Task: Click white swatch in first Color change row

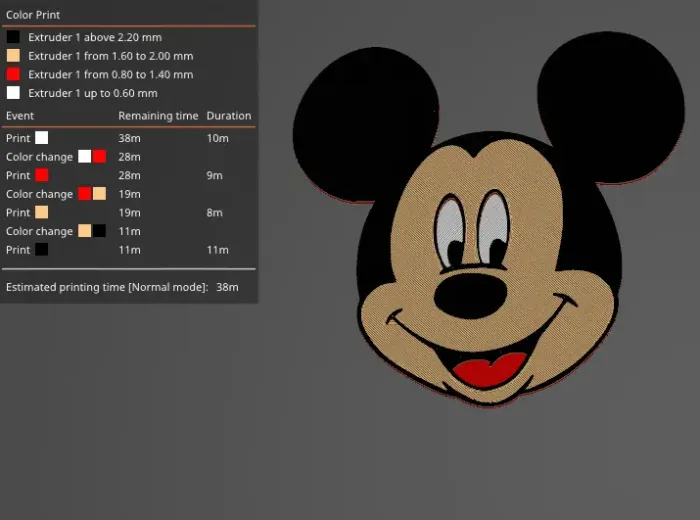Action: pyautogui.click(x=84, y=156)
